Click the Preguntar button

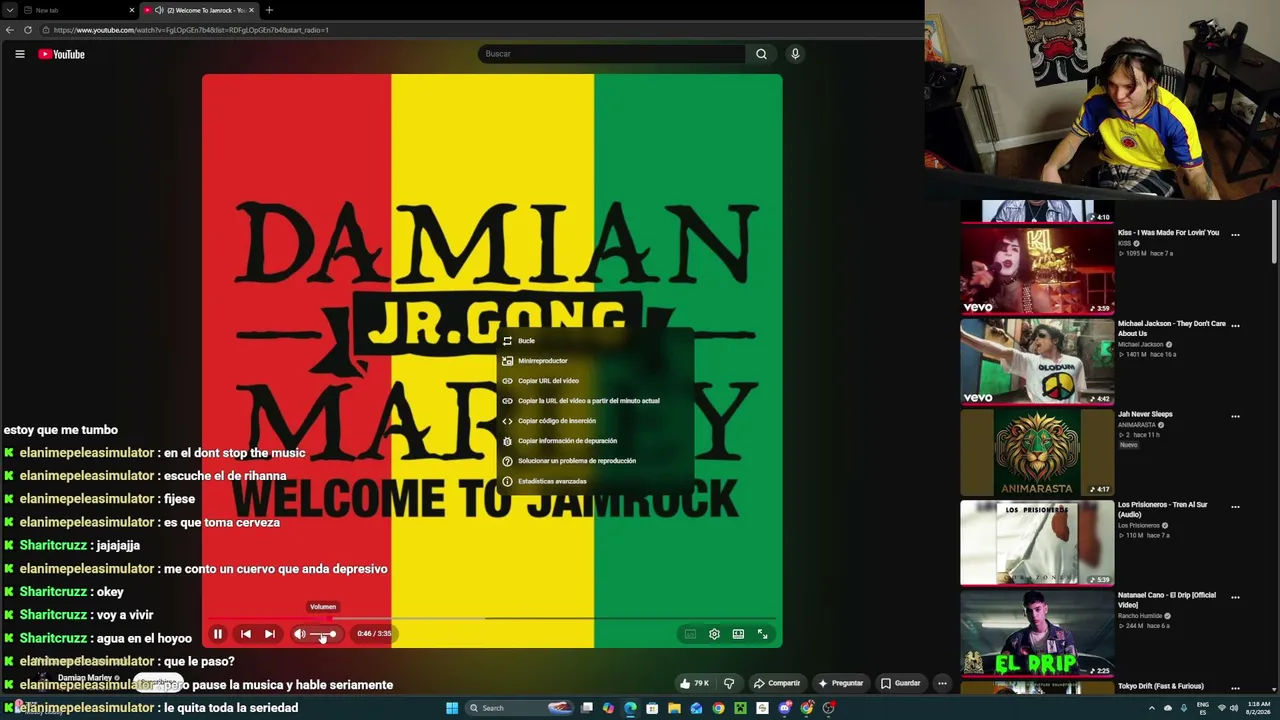click(840, 684)
